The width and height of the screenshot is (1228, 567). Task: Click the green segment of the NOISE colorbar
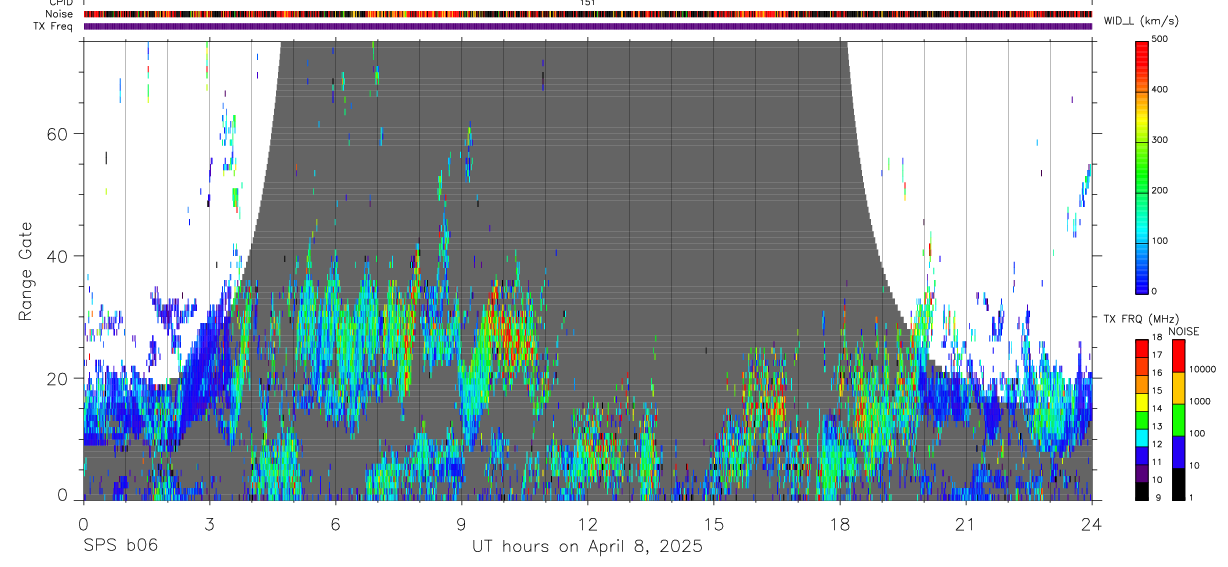1179,420
